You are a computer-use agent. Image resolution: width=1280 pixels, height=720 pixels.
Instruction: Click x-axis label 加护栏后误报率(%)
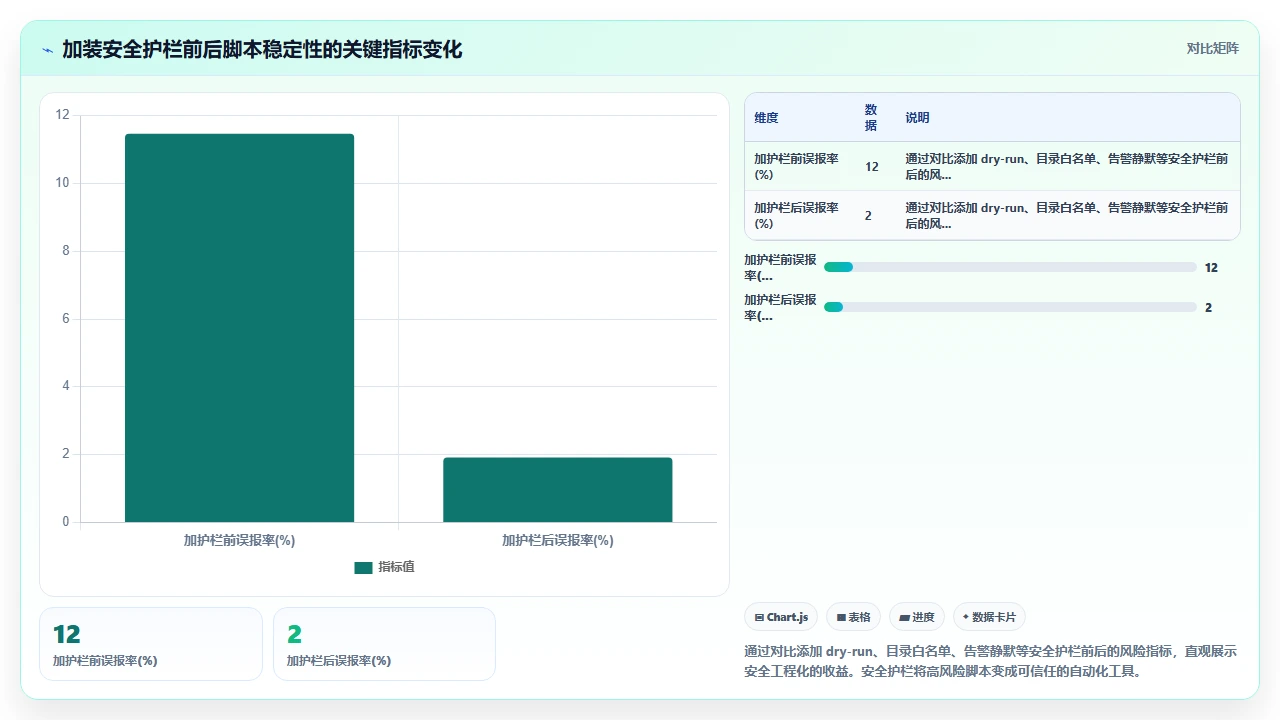click(x=557, y=540)
